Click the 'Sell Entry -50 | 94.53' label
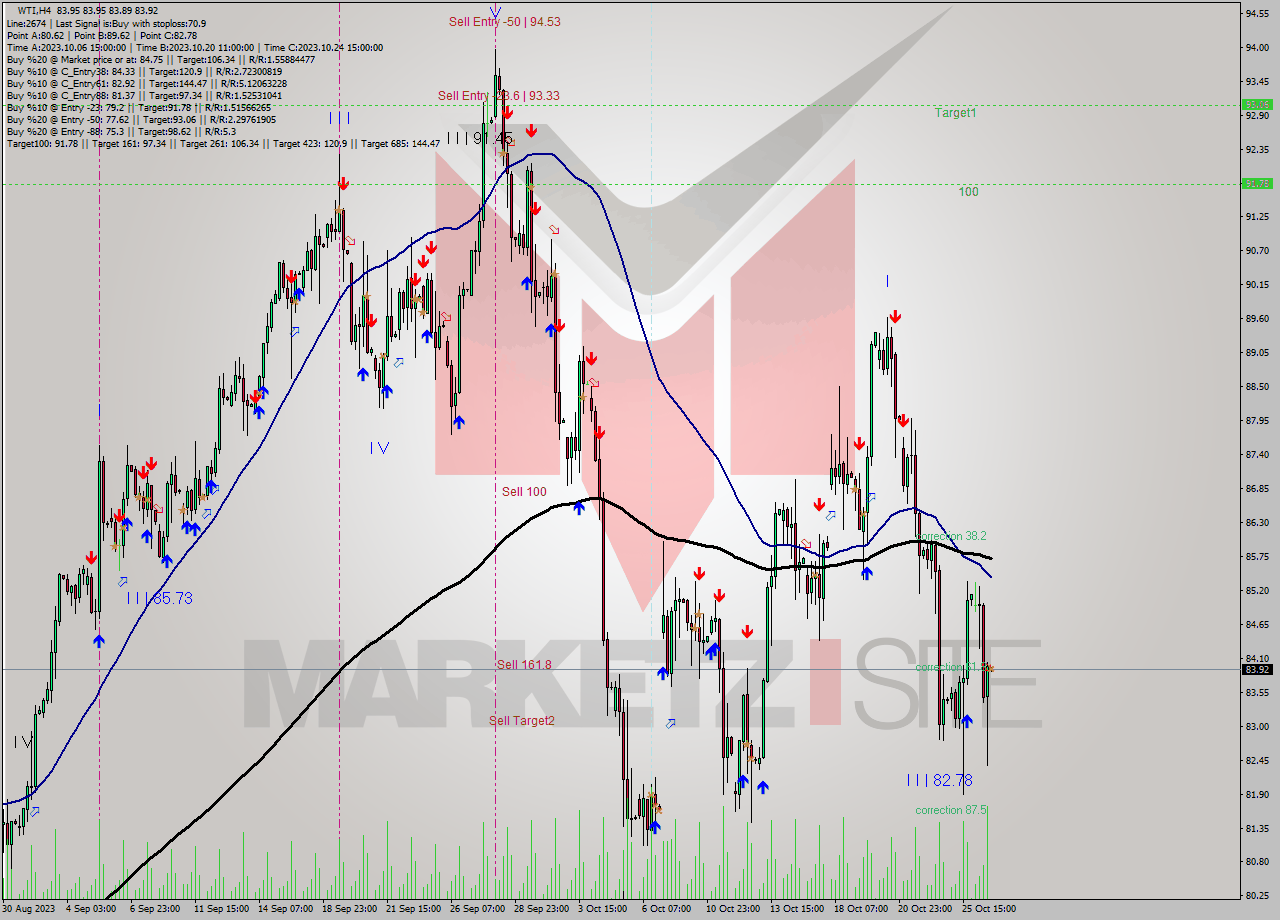 click(504, 21)
